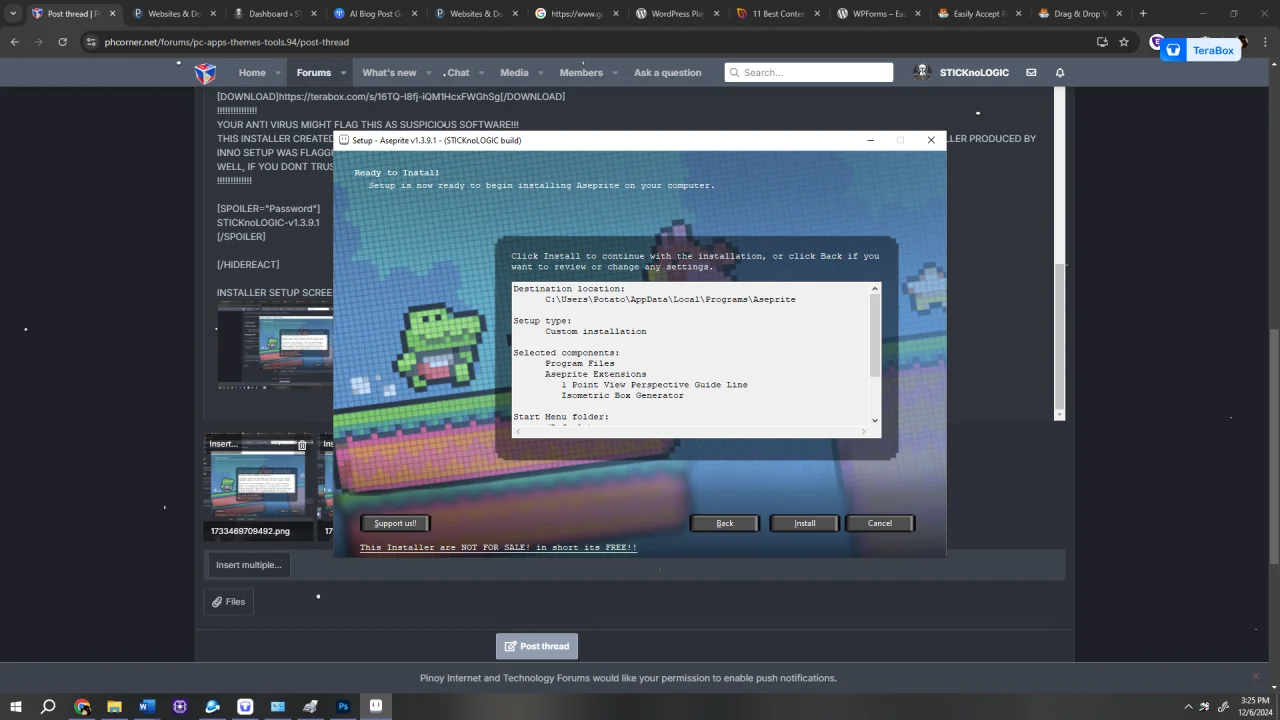This screenshot has width=1280, height=720.
Task: Expand the Forums menu dropdown arrow
Action: tap(343, 73)
